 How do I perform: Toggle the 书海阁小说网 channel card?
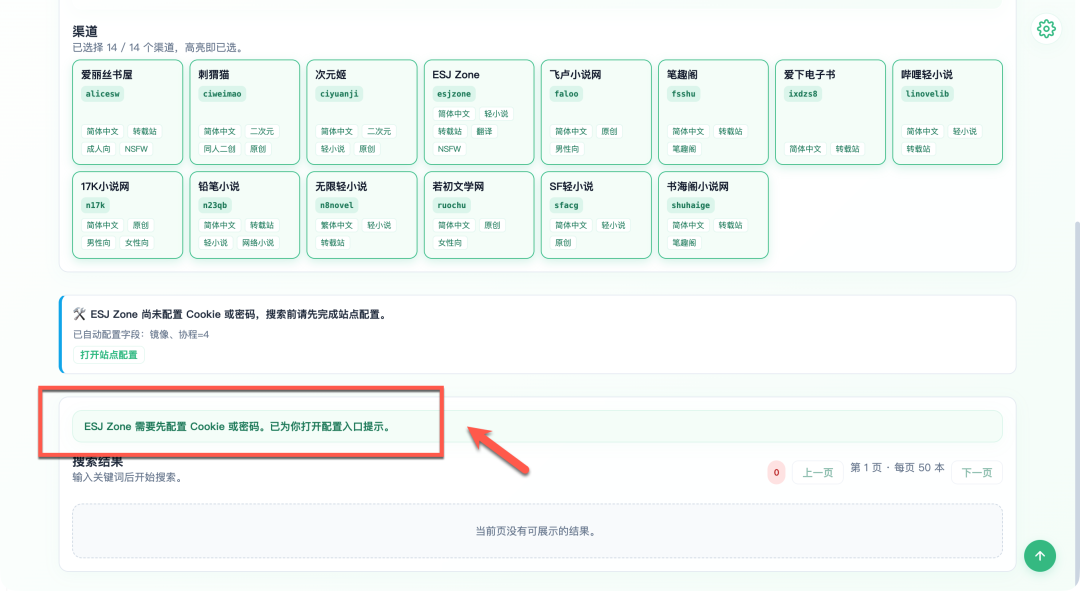tap(713, 215)
